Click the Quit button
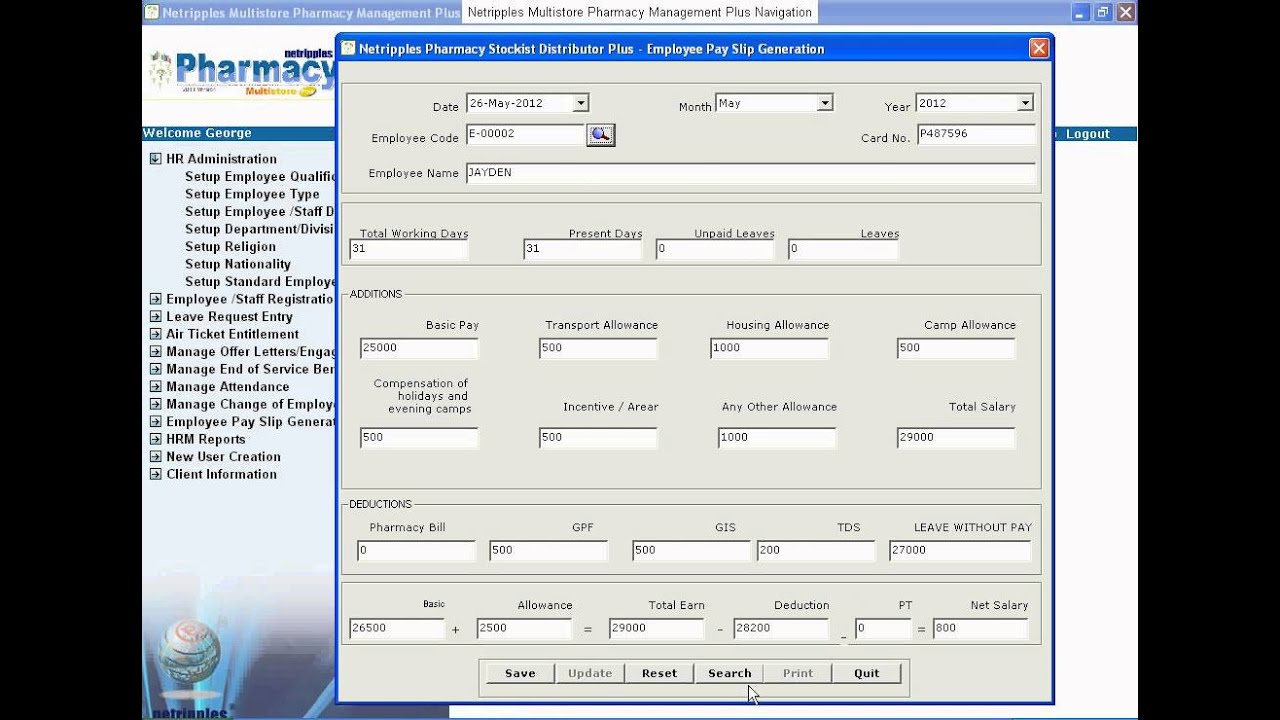The width and height of the screenshot is (1280, 720). (867, 673)
